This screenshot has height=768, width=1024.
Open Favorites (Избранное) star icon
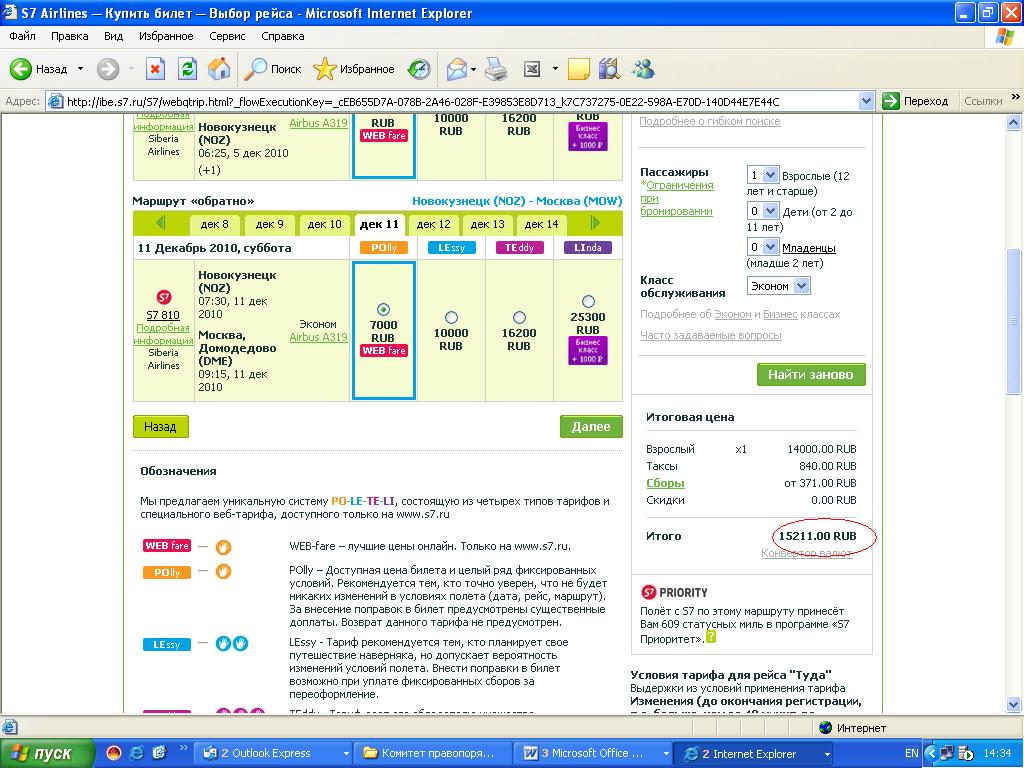coord(324,69)
